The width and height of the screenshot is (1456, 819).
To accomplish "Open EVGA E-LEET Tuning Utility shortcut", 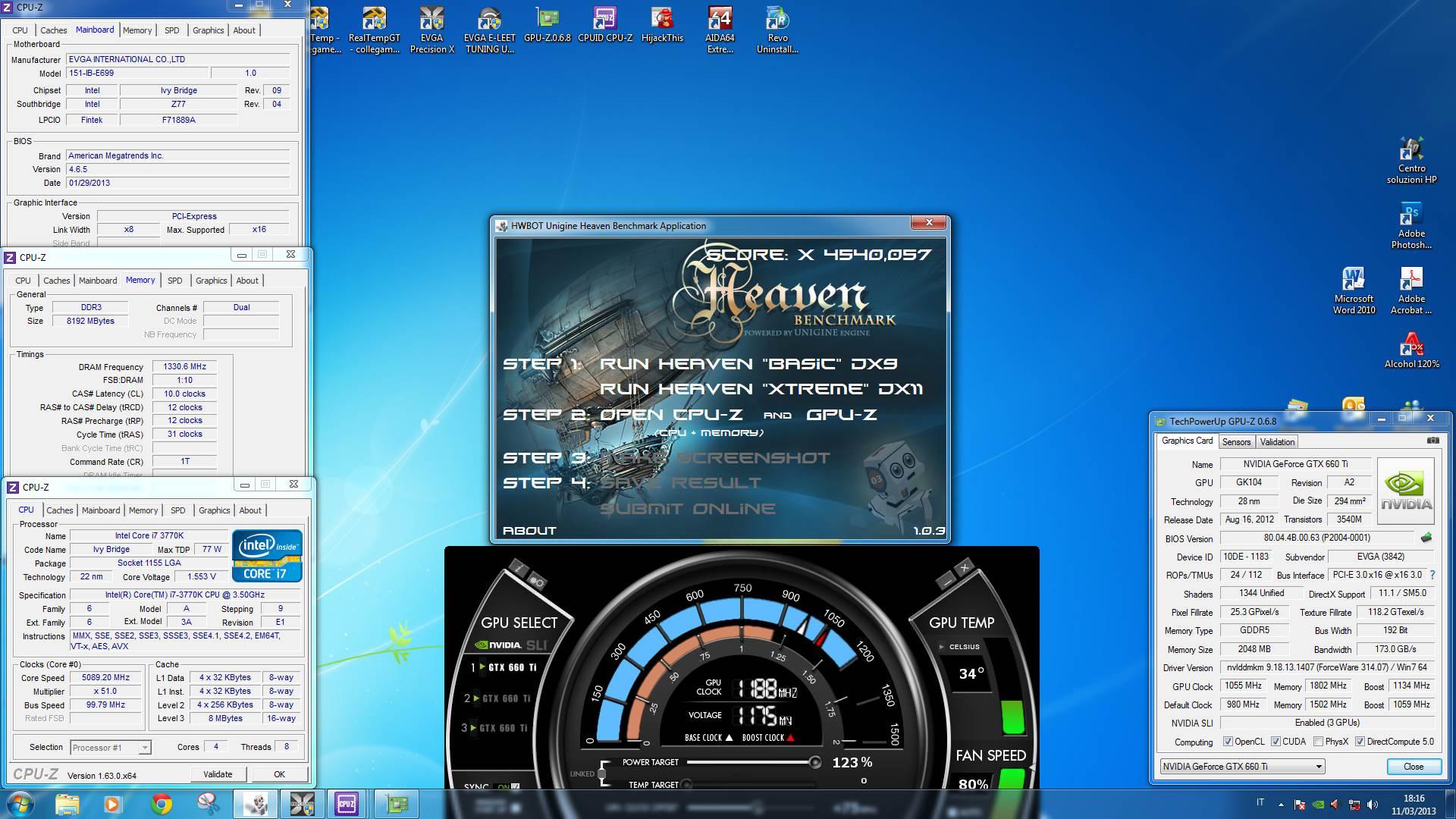I will [489, 30].
